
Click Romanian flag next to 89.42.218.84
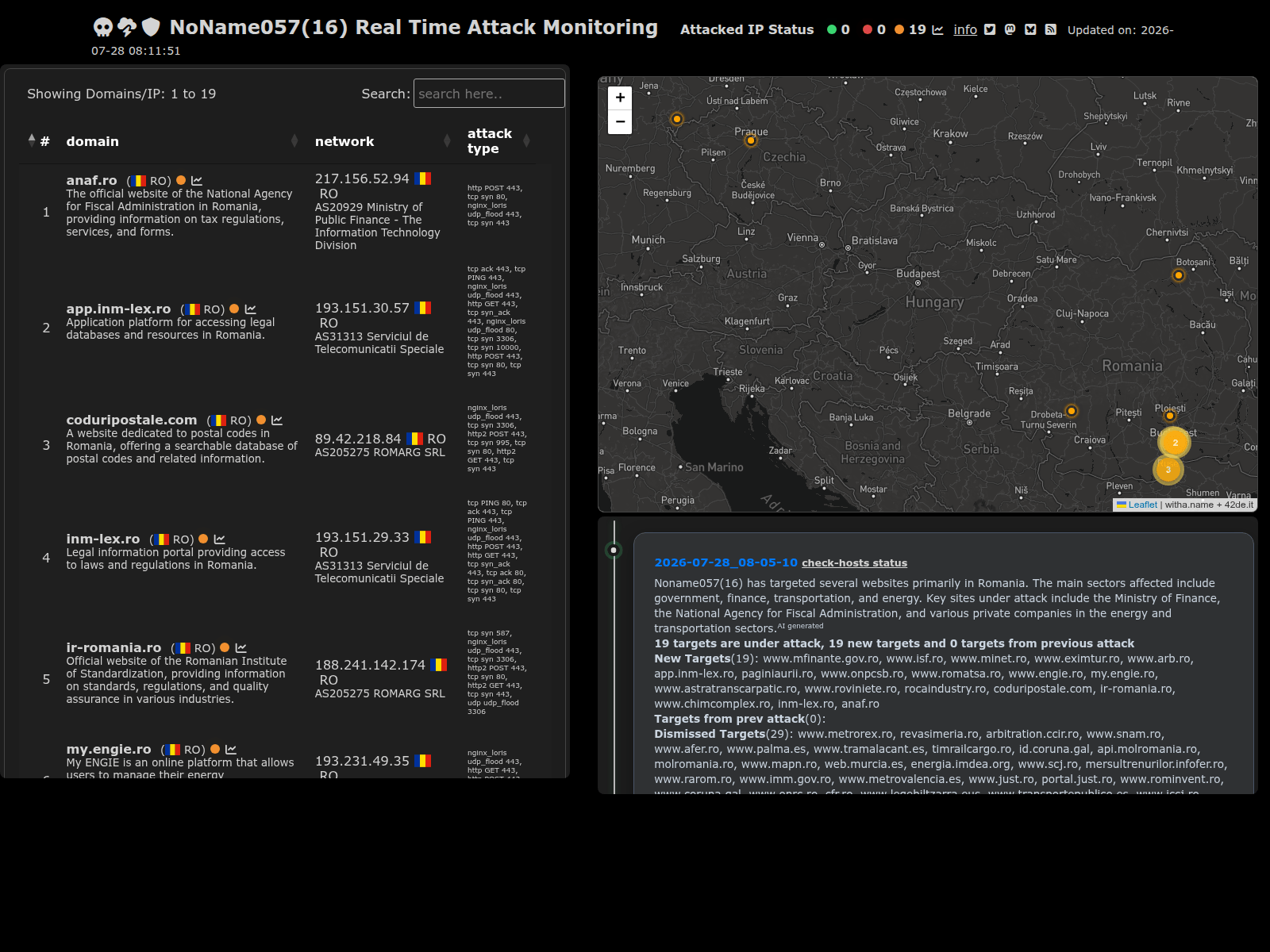tap(415, 439)
